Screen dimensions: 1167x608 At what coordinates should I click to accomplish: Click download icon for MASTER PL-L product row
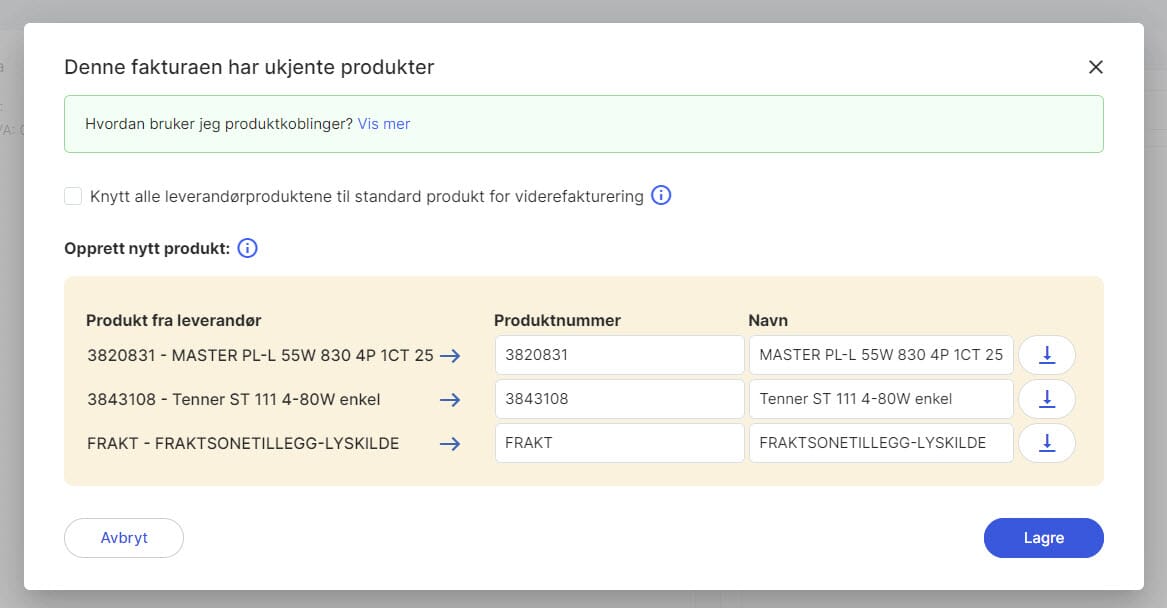[1046, 355]
